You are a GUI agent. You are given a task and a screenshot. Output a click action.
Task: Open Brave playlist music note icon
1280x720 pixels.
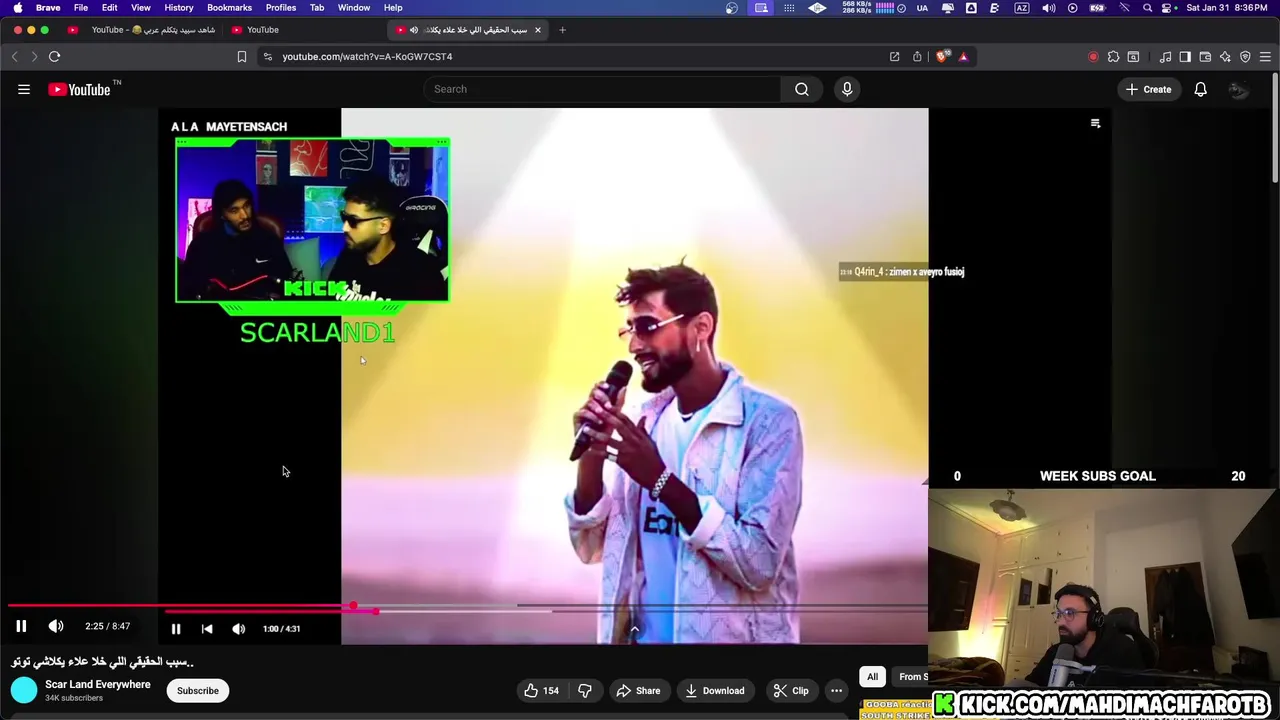click(x=1165, y=57)
